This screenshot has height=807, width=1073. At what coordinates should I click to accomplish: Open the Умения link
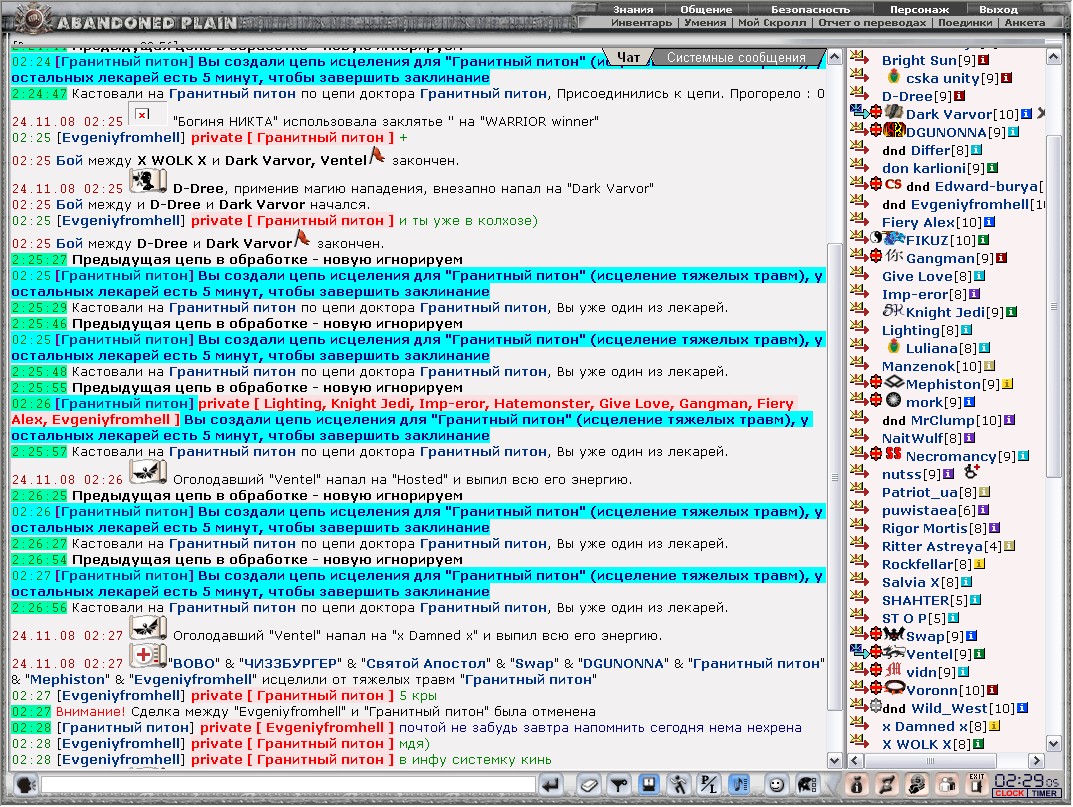pyautogui.click(x=705, y=23)
